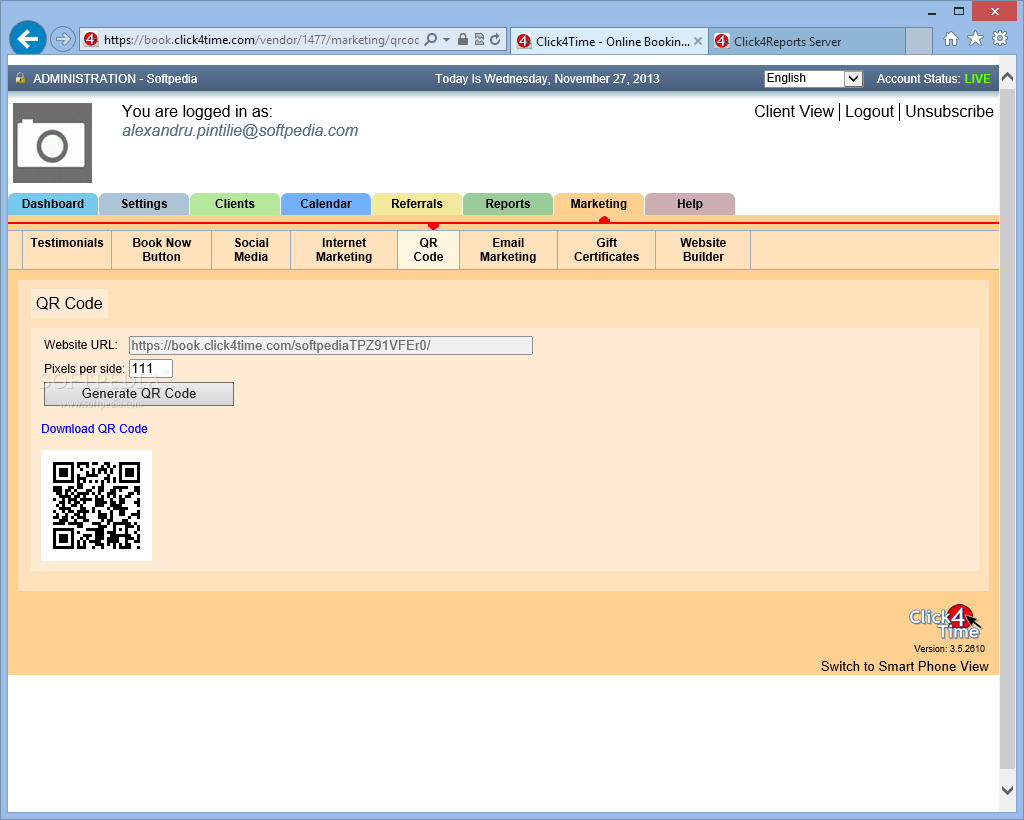The height and width of the screenshot is (820, 1024).
Task: Open the Email Marketing submenu
Action: coord(508,249)
